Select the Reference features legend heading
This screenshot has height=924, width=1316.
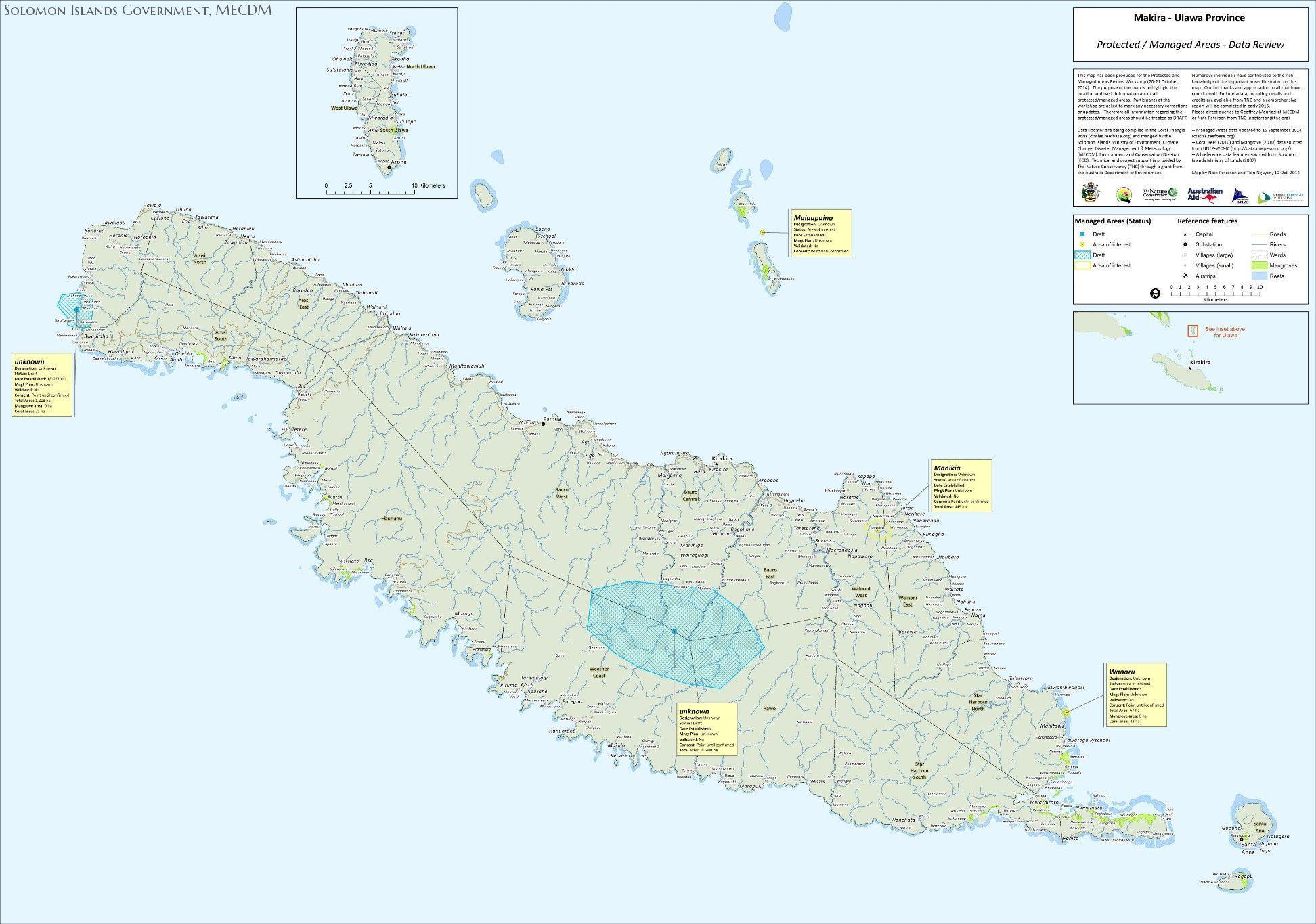click(1208, 221)
